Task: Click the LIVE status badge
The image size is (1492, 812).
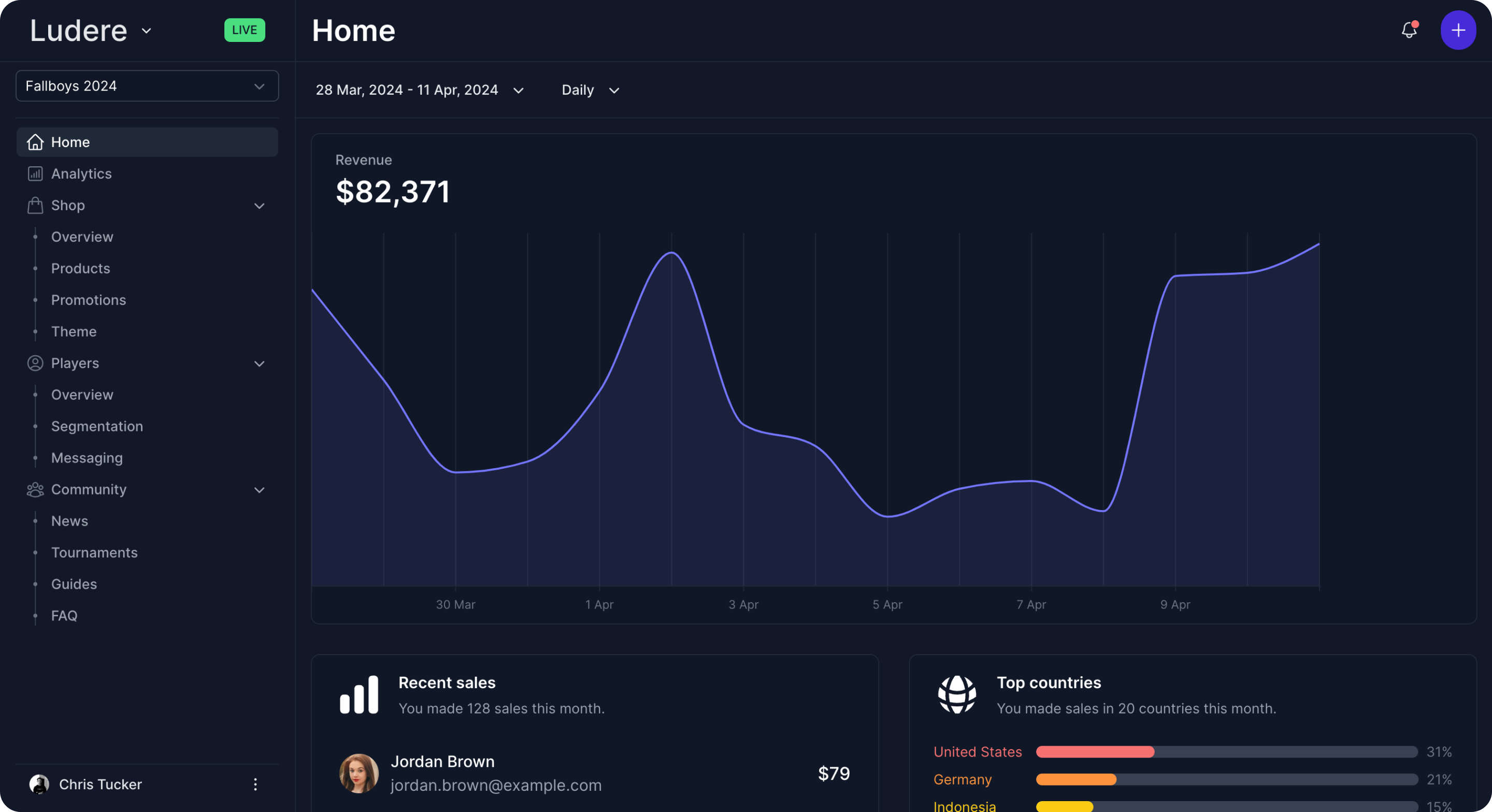Action: tap(245, 30)
